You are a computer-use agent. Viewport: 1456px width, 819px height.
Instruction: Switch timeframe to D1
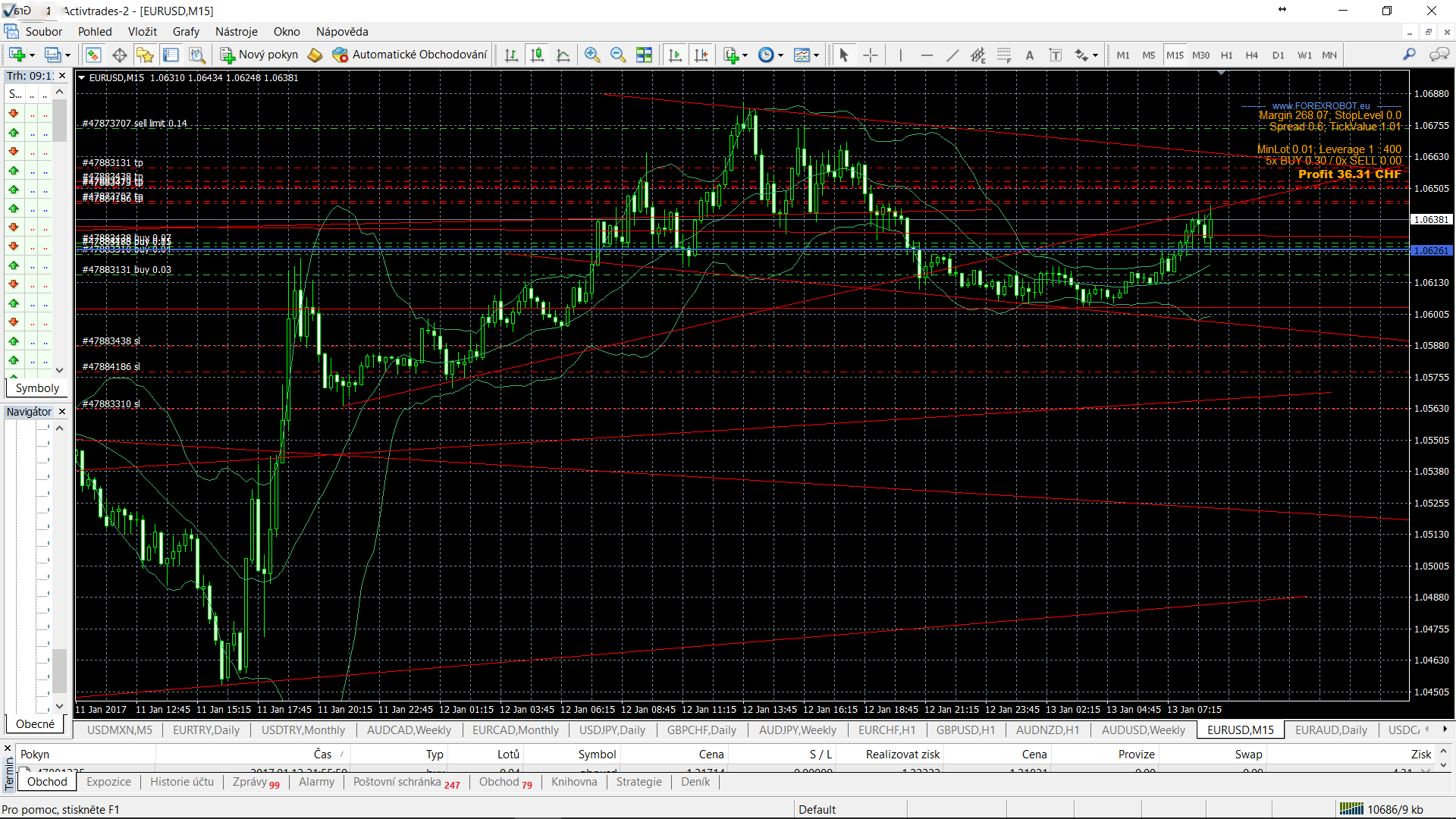tap(1279, 55)
